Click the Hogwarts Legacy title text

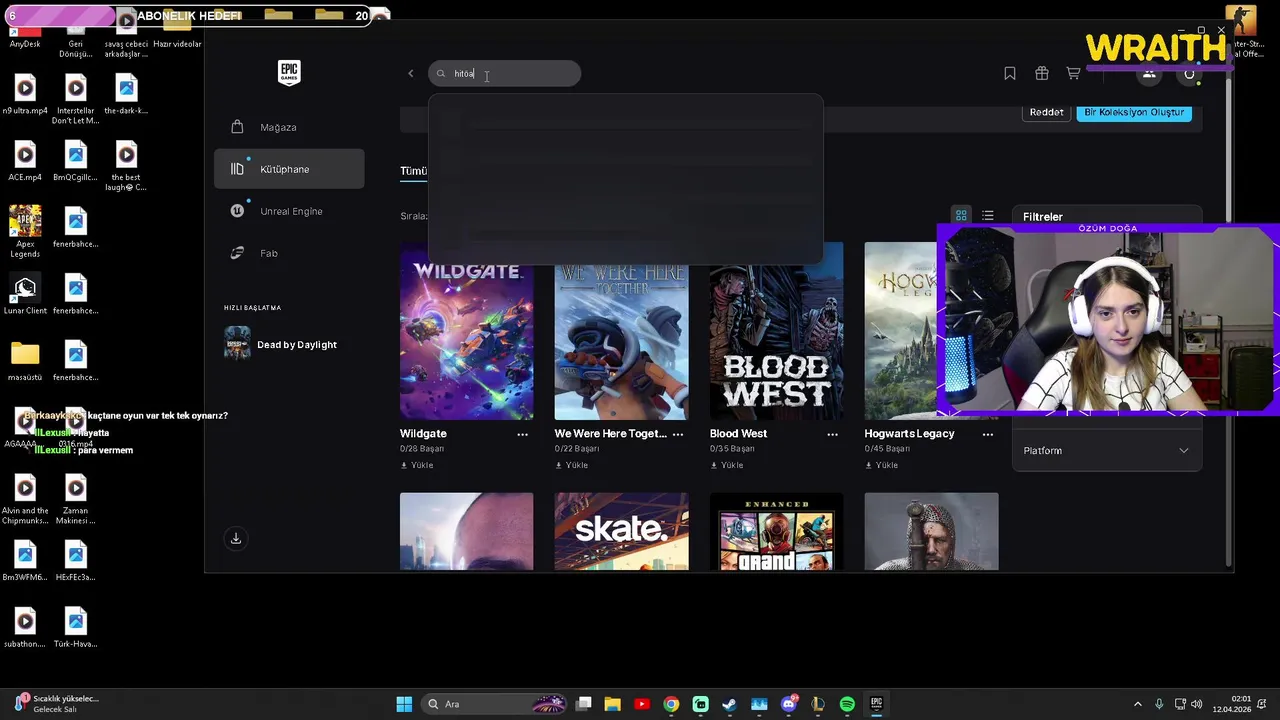click(x=909, y=434)
